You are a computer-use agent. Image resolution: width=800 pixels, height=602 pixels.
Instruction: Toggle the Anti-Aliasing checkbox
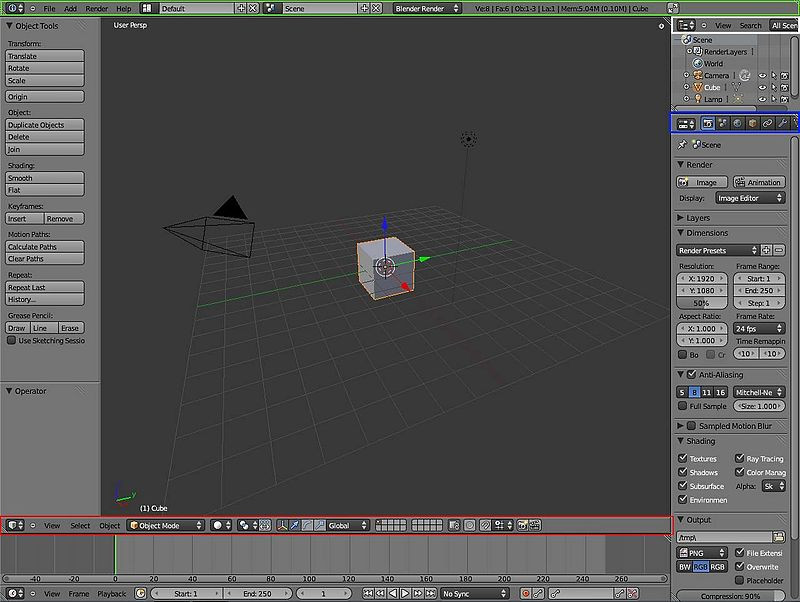(x=691, y=374)
